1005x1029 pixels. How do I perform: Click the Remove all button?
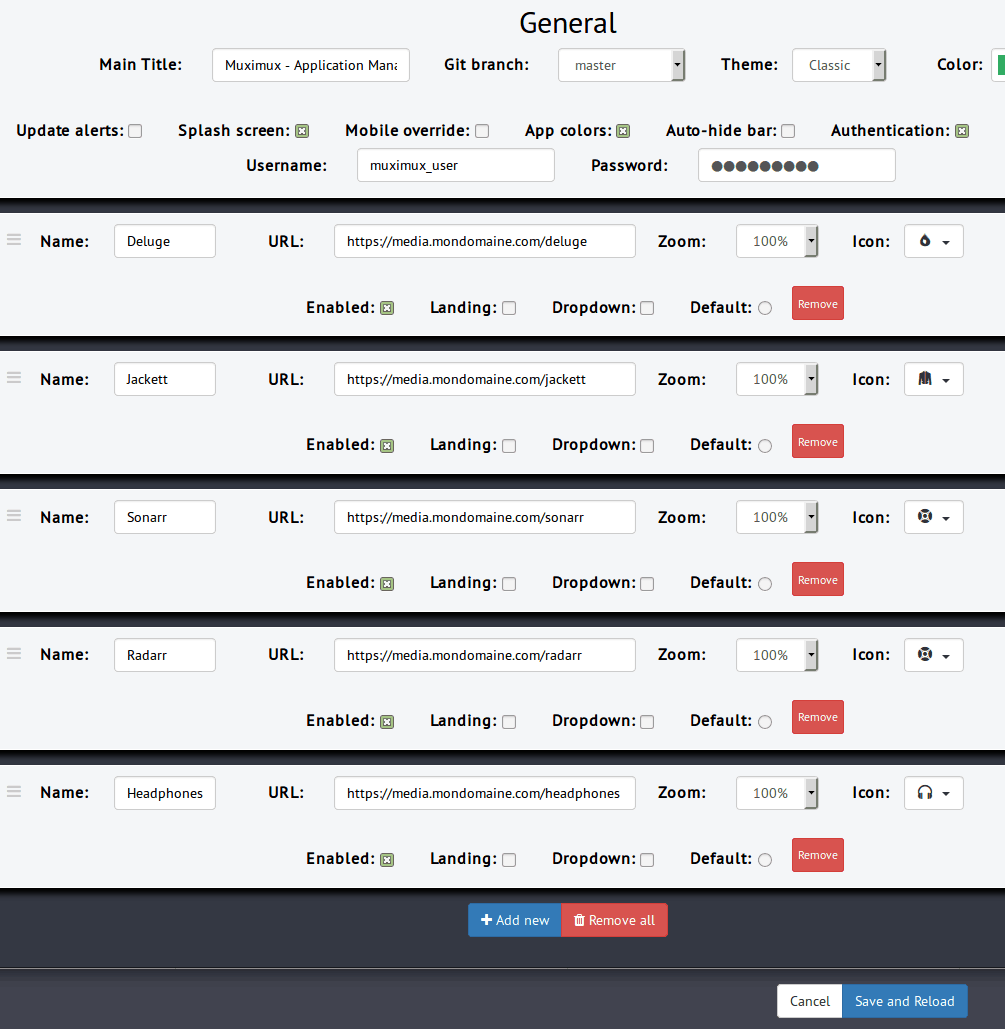[x=614, y=920]
